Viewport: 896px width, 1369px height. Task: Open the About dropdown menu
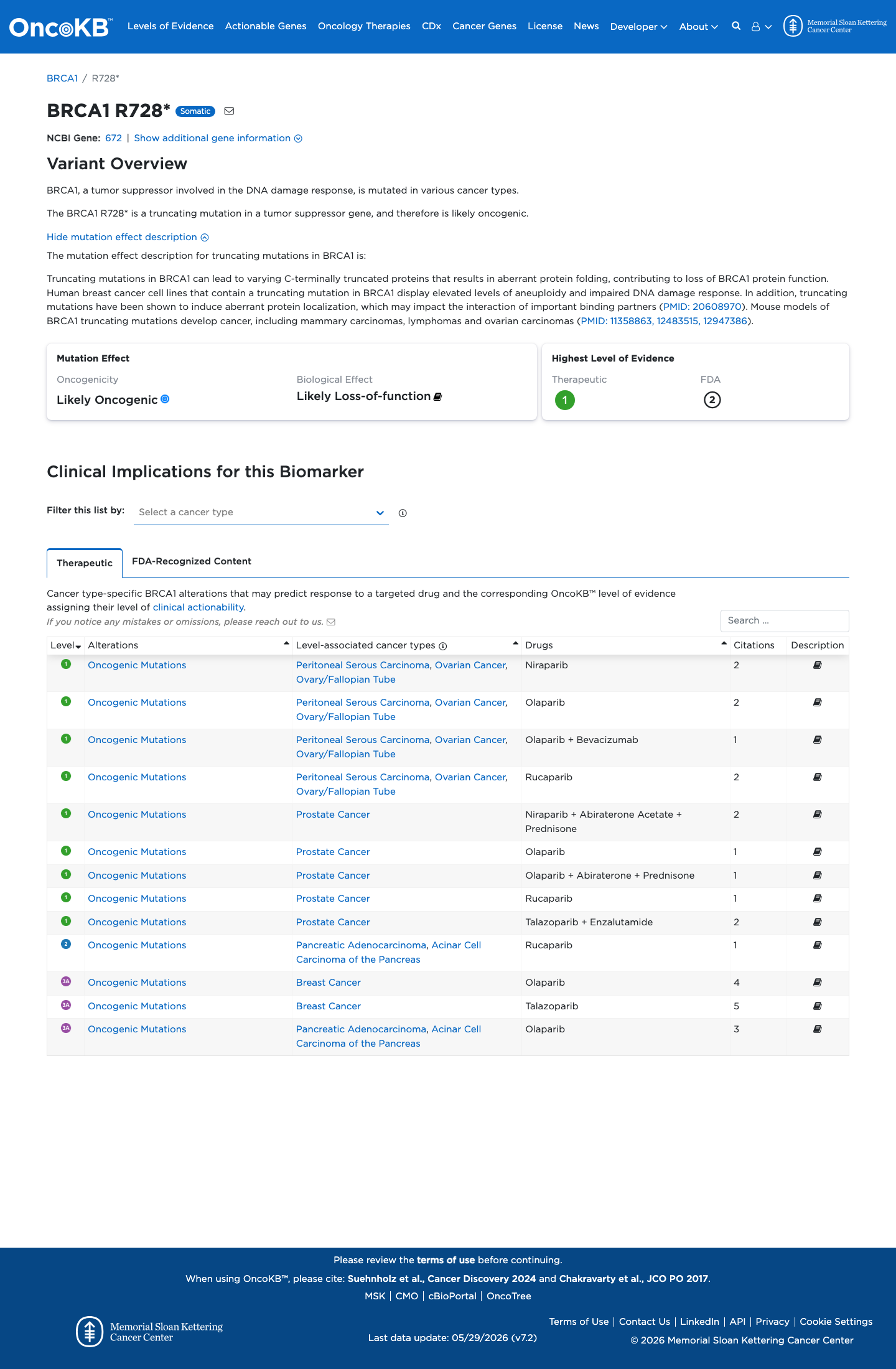pyautogui.click(x=698, y=27)
